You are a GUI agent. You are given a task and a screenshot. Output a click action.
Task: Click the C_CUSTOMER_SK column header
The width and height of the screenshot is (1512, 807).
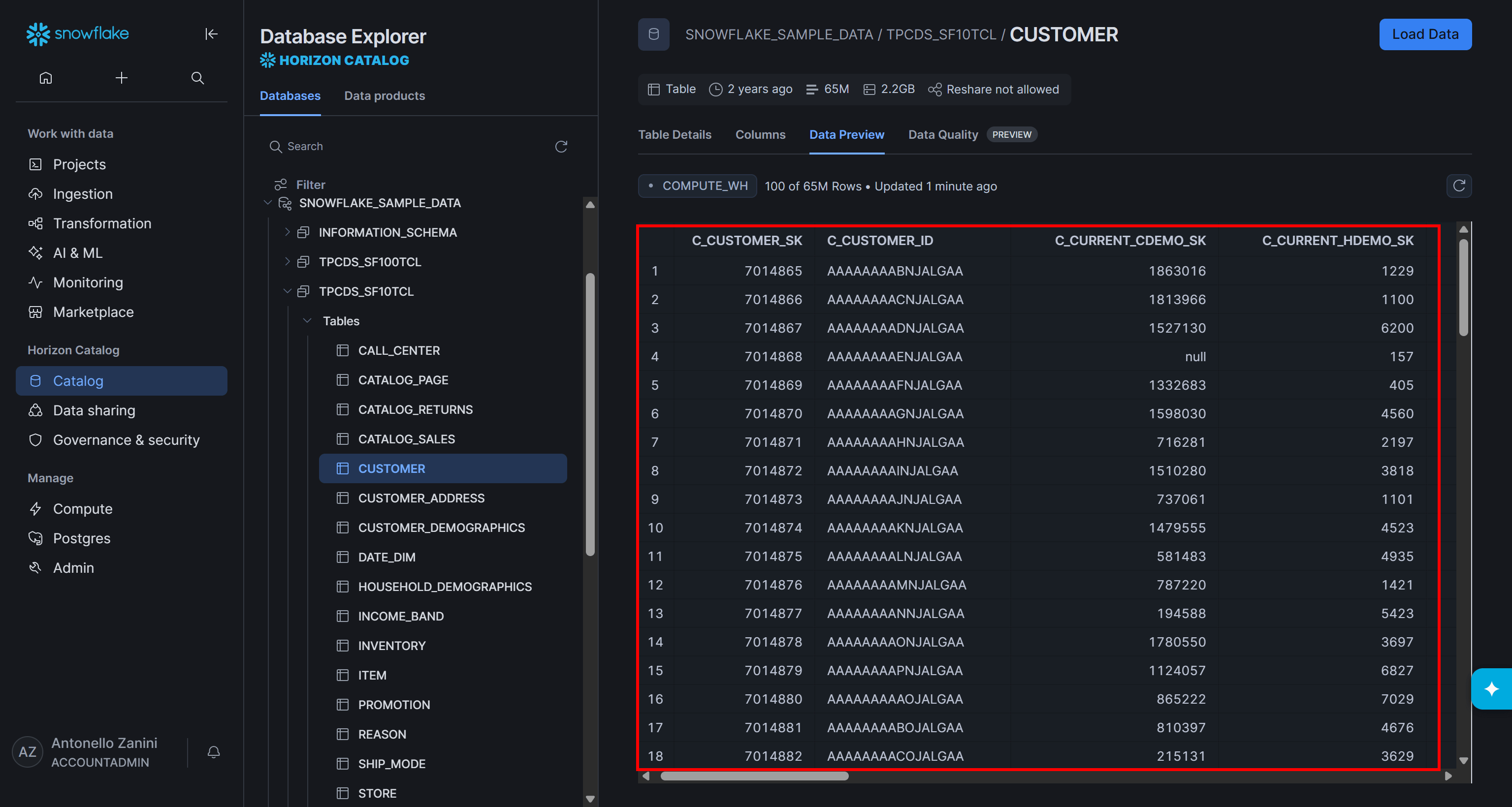point(746,241)
